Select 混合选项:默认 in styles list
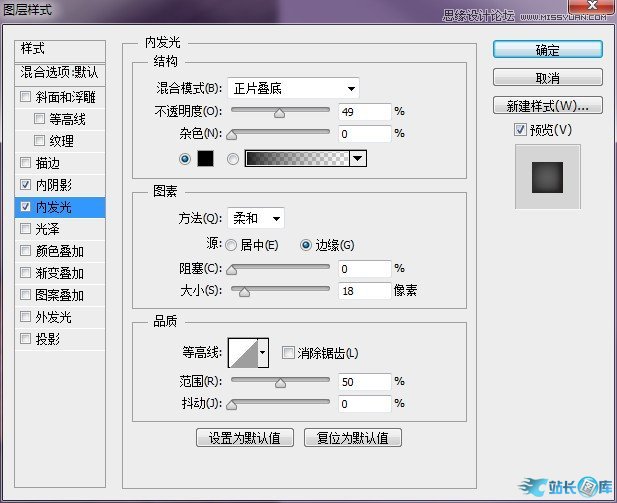Viewport: 617px width, 503px height. pos(60,72)
